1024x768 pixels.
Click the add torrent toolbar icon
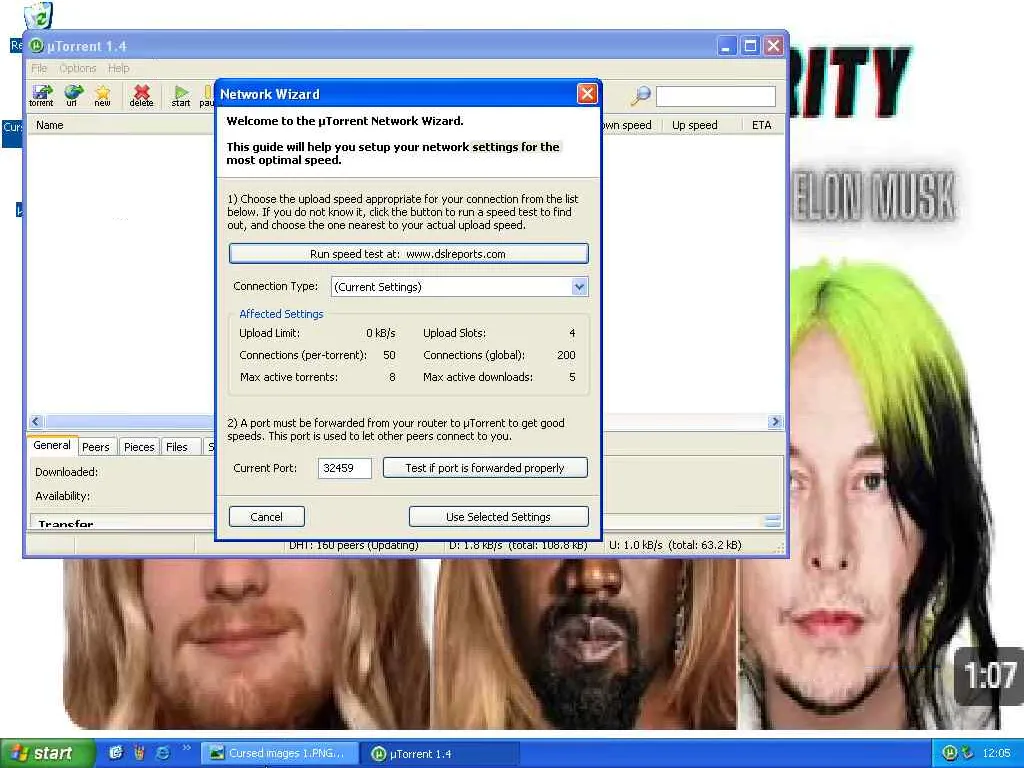click(42, 95)
